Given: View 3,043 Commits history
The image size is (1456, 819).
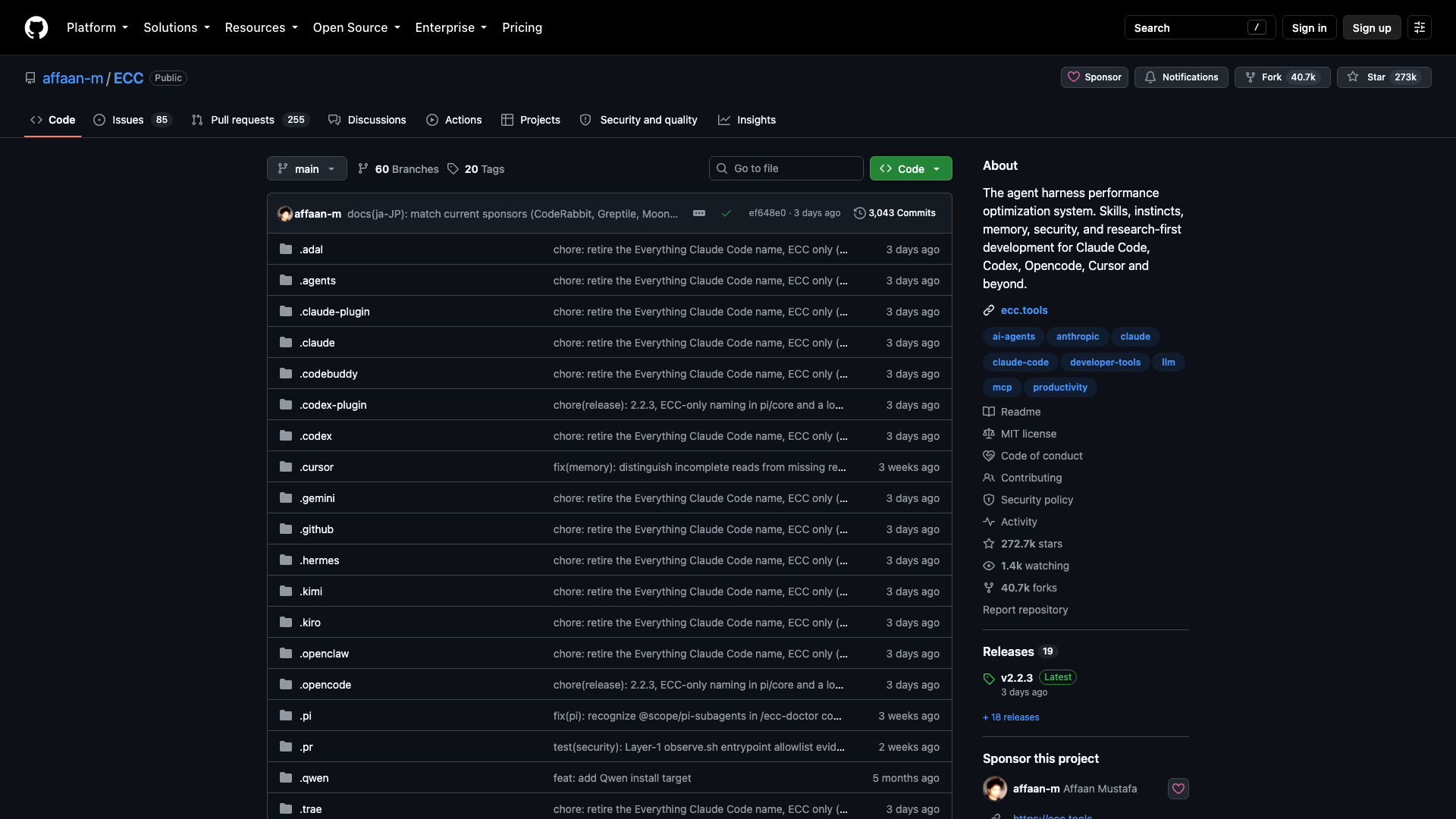Looking at the screenshot, I should tap(895, 213).
